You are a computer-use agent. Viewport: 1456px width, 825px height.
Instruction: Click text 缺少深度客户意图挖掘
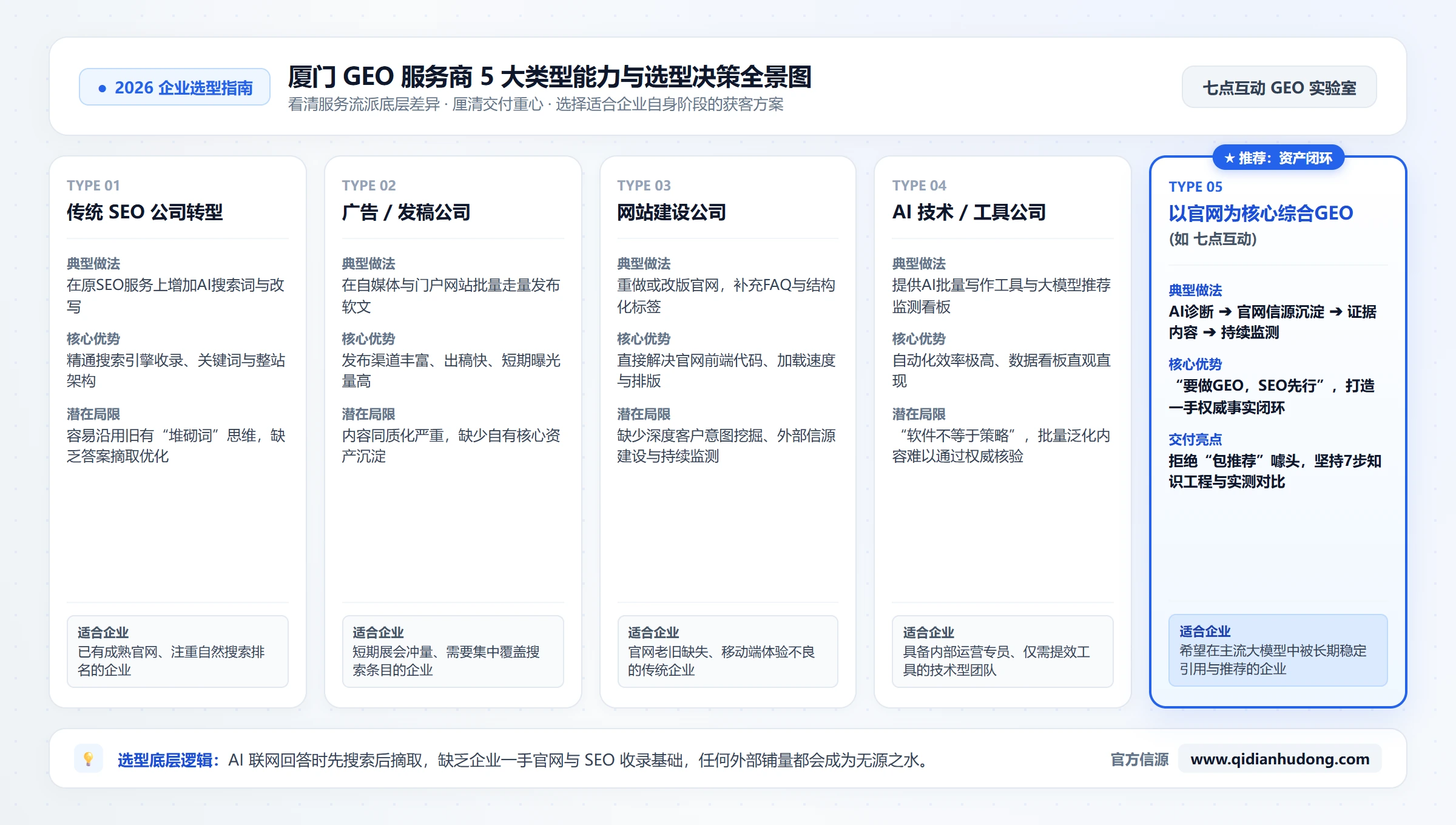[x=689, y=436]
